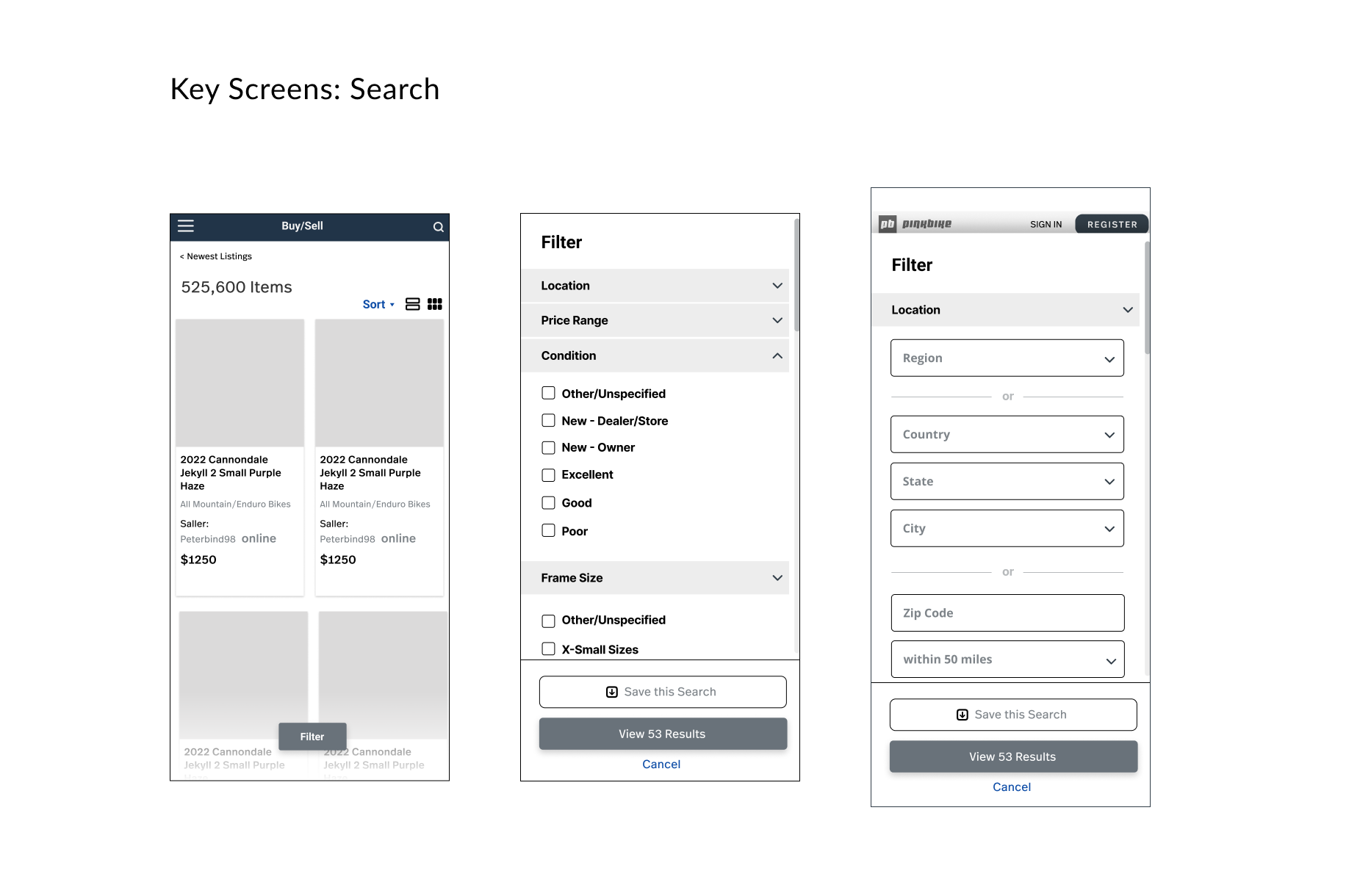Click the scrollbar in middle Filter panel
This screenshot has width=1360, height=896.
(796, 275)
